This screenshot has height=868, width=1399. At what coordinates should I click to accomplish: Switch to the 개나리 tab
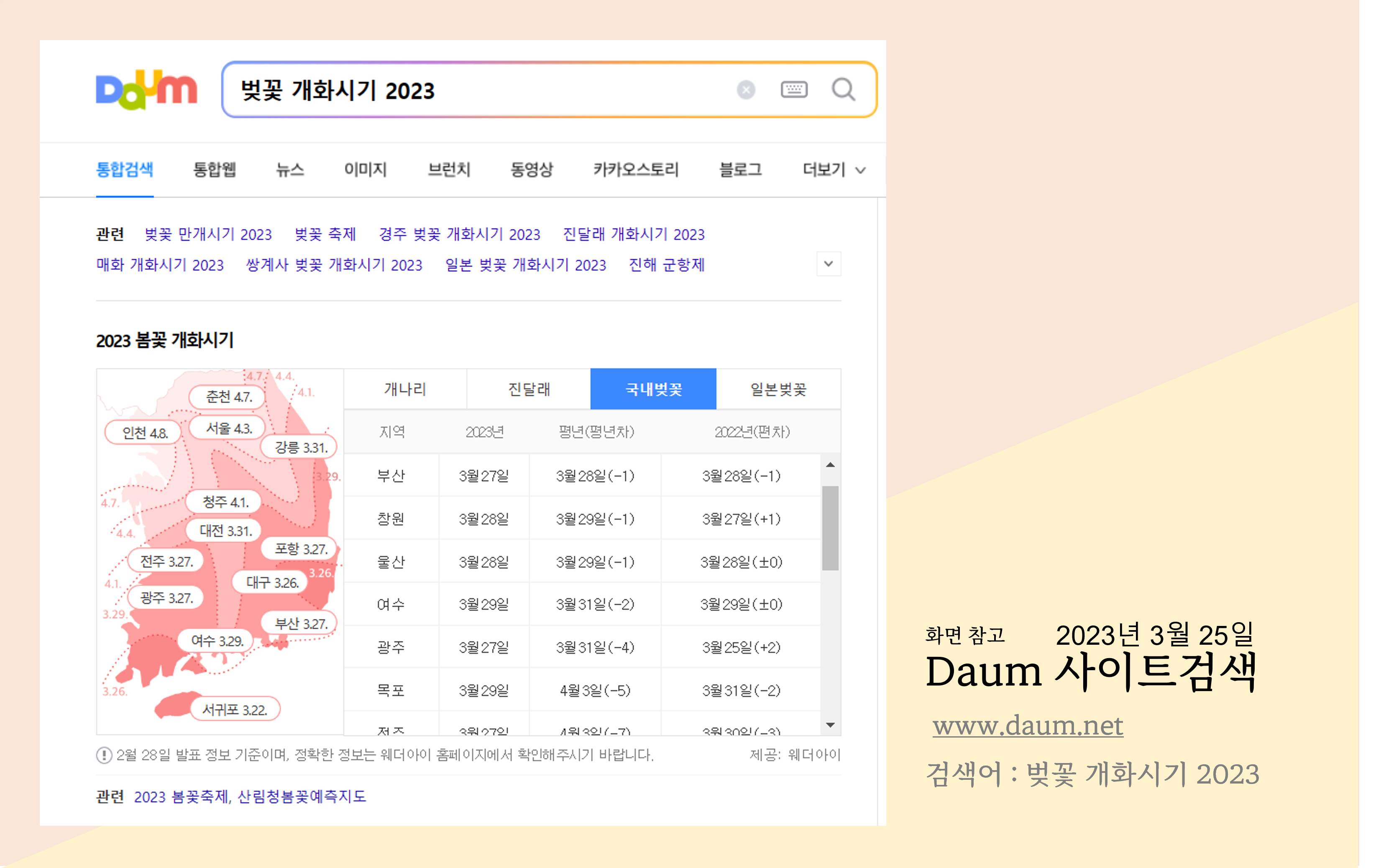coord(405,389)
